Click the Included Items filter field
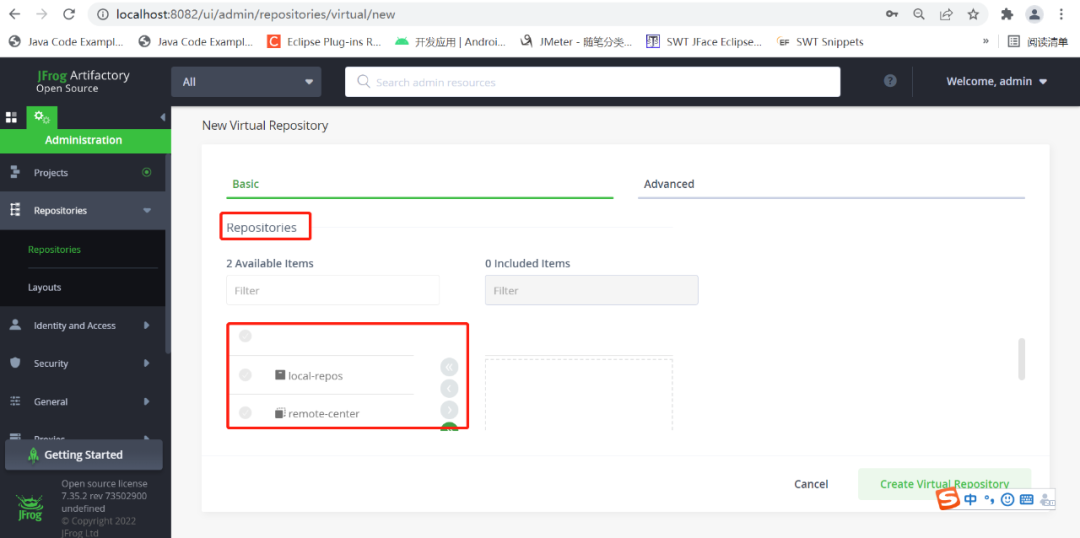This screenshot has width=1080, height=538. (x=592, y=290)
